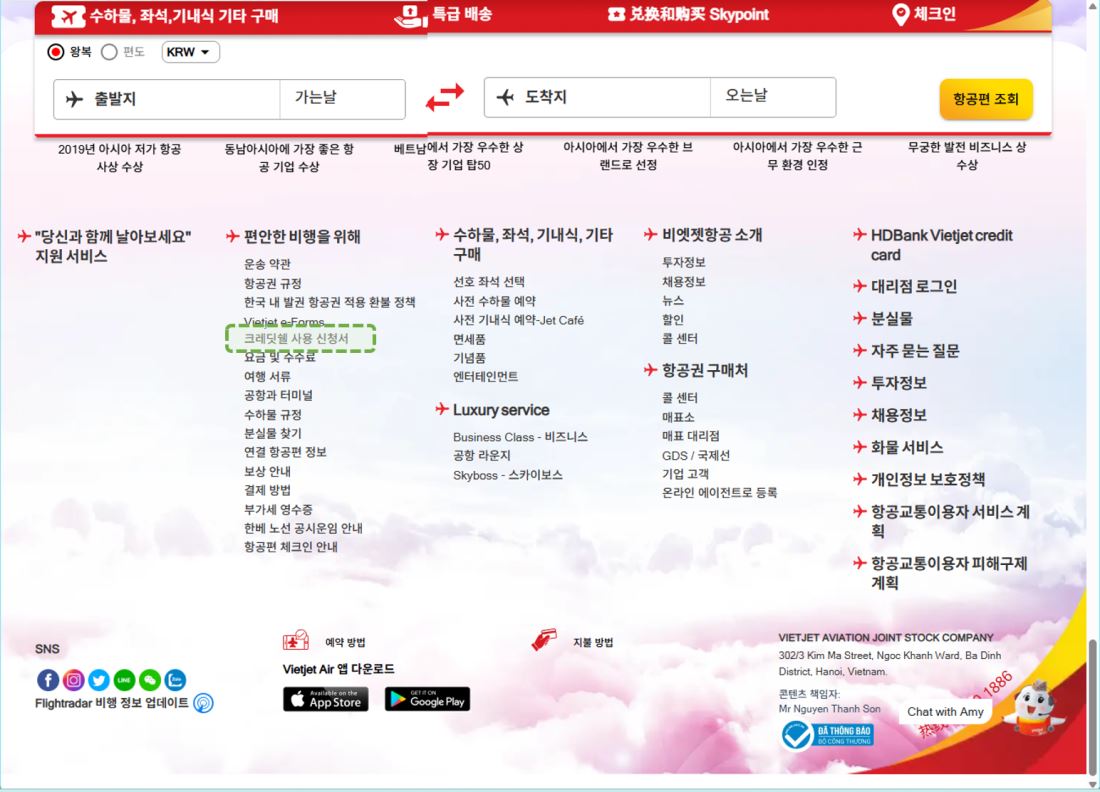
Task: Open Vietjet's Facebook page icon
Action: pyautogui.click(x=48, y=680)
